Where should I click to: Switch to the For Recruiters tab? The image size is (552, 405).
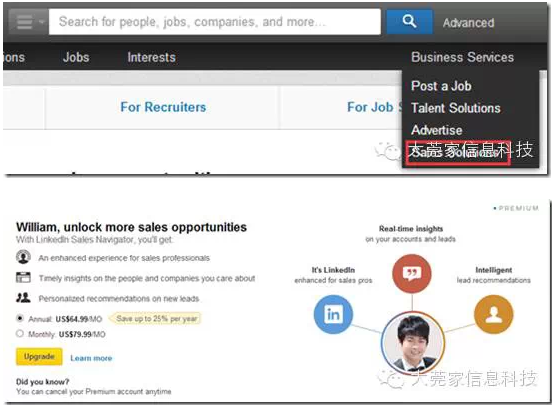(163, 107)
